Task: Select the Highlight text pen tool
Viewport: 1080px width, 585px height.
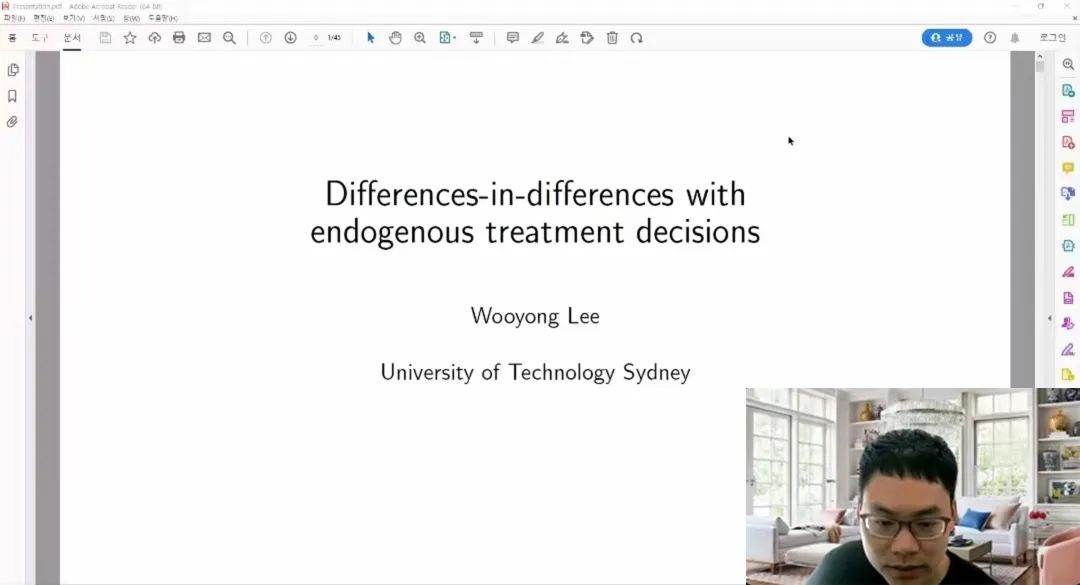Action: click(x=538, y=38)
